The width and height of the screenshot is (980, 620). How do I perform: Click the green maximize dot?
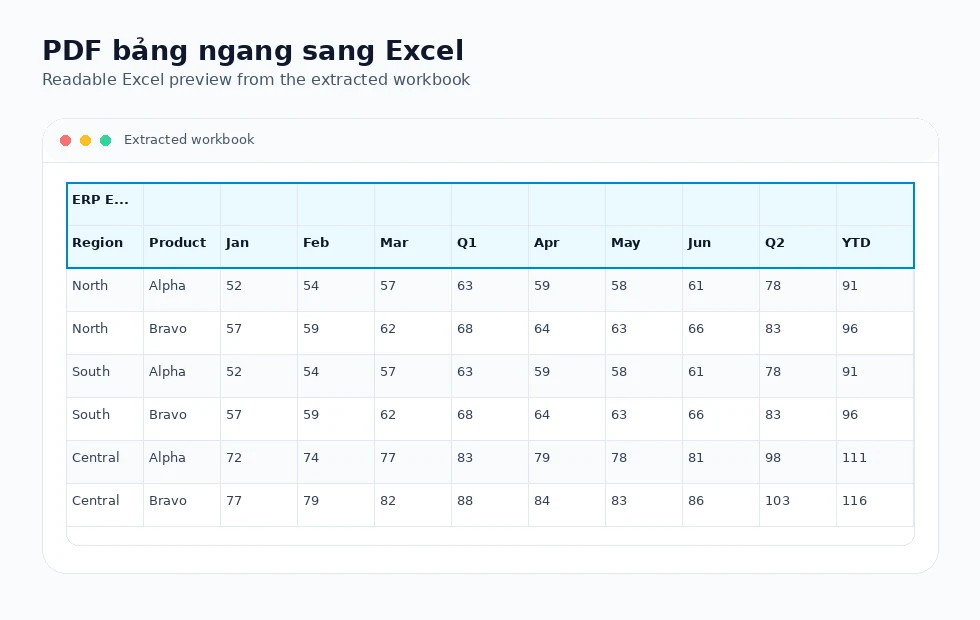(x=106, y=140)
